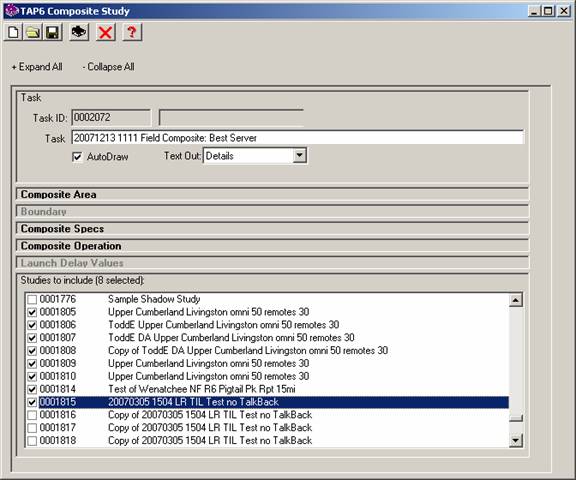The image size is (576, 480).
Task: Check the Sample Shadow Study 0001776 checkbox
Action: tap(32, 299)
